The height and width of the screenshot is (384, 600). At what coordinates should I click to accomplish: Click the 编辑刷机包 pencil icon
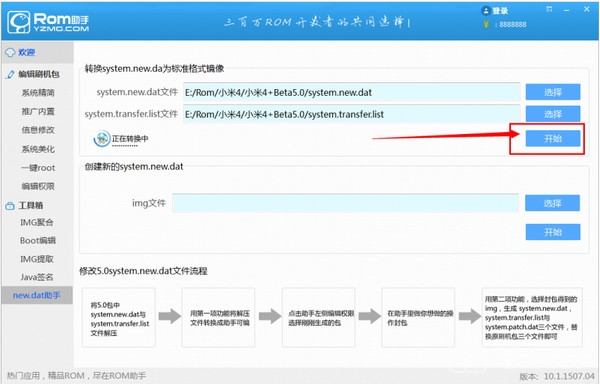(x=10, y=74)
